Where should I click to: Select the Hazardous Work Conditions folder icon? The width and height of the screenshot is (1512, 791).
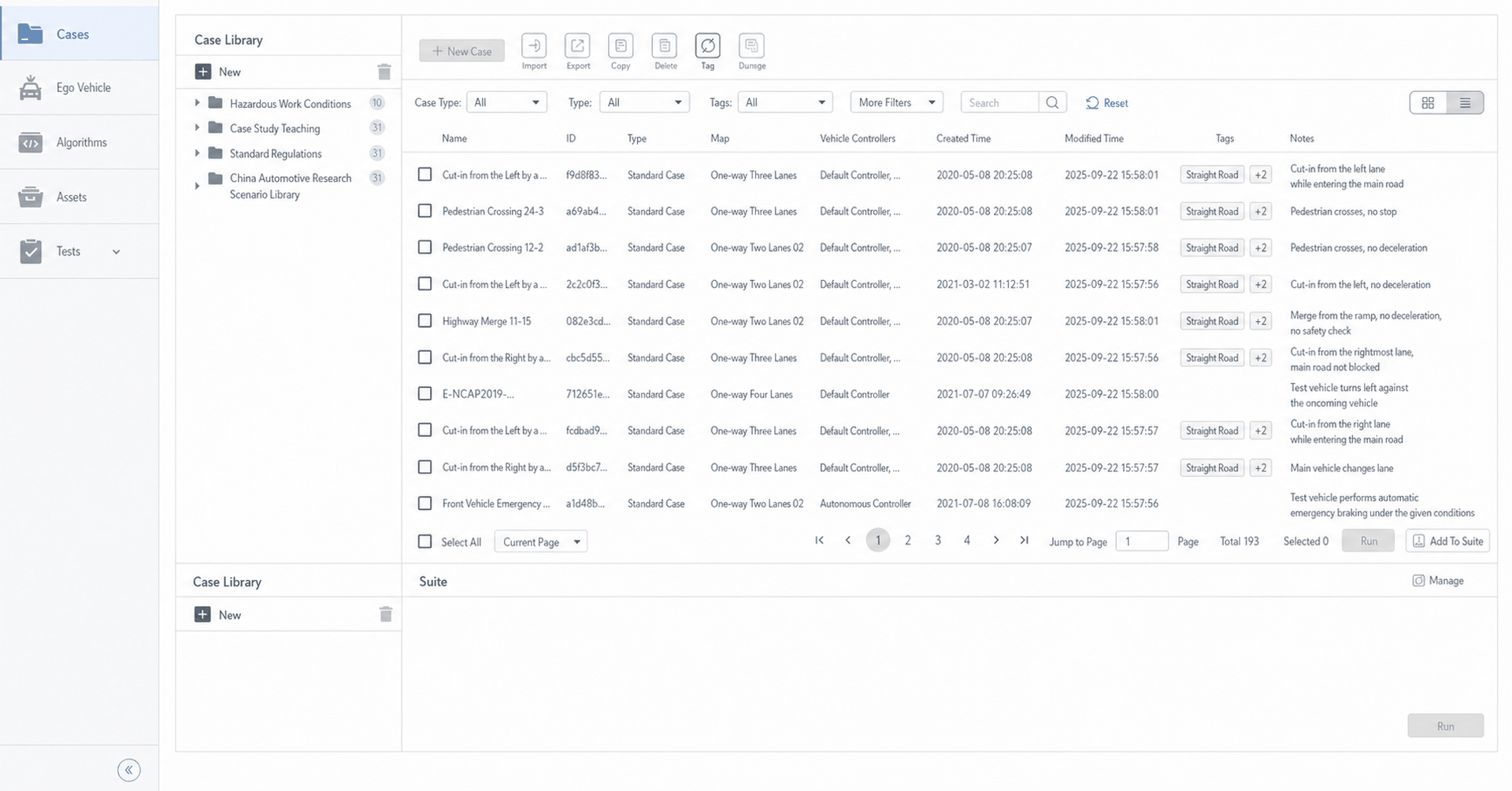[215, 102]
